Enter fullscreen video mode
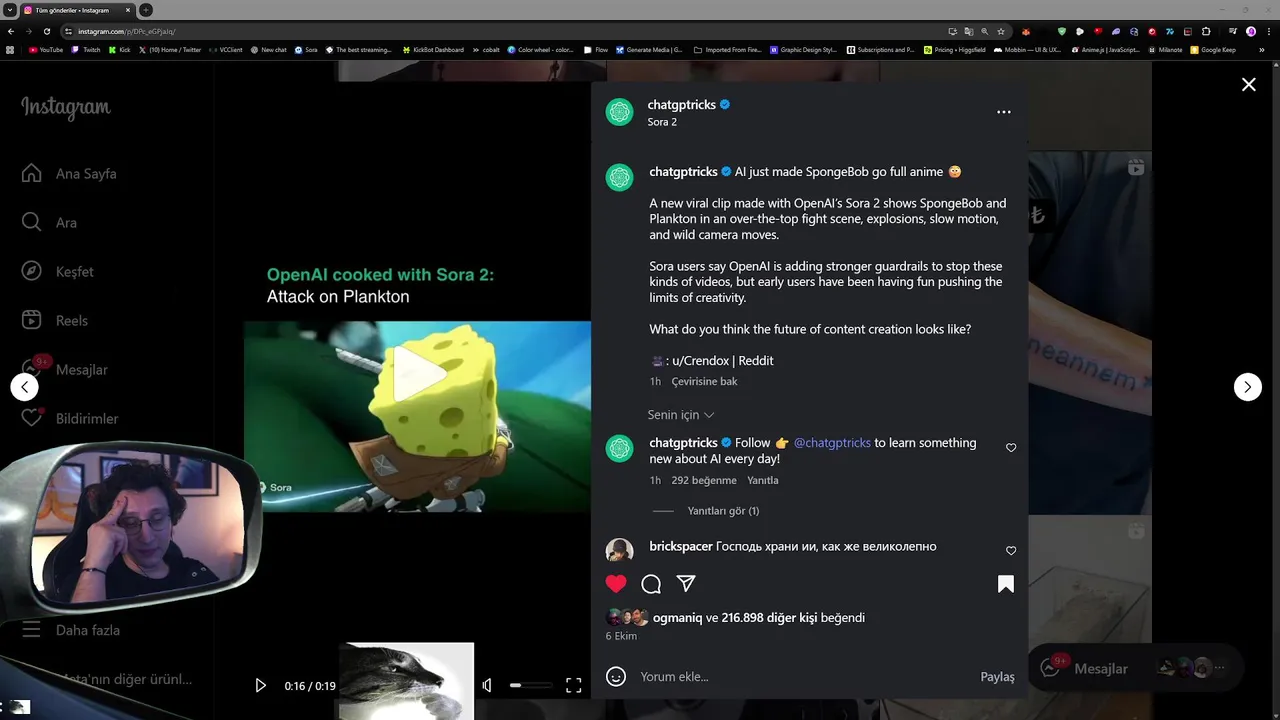Screen dimensions: 1280x720 (x=573, y=685)
